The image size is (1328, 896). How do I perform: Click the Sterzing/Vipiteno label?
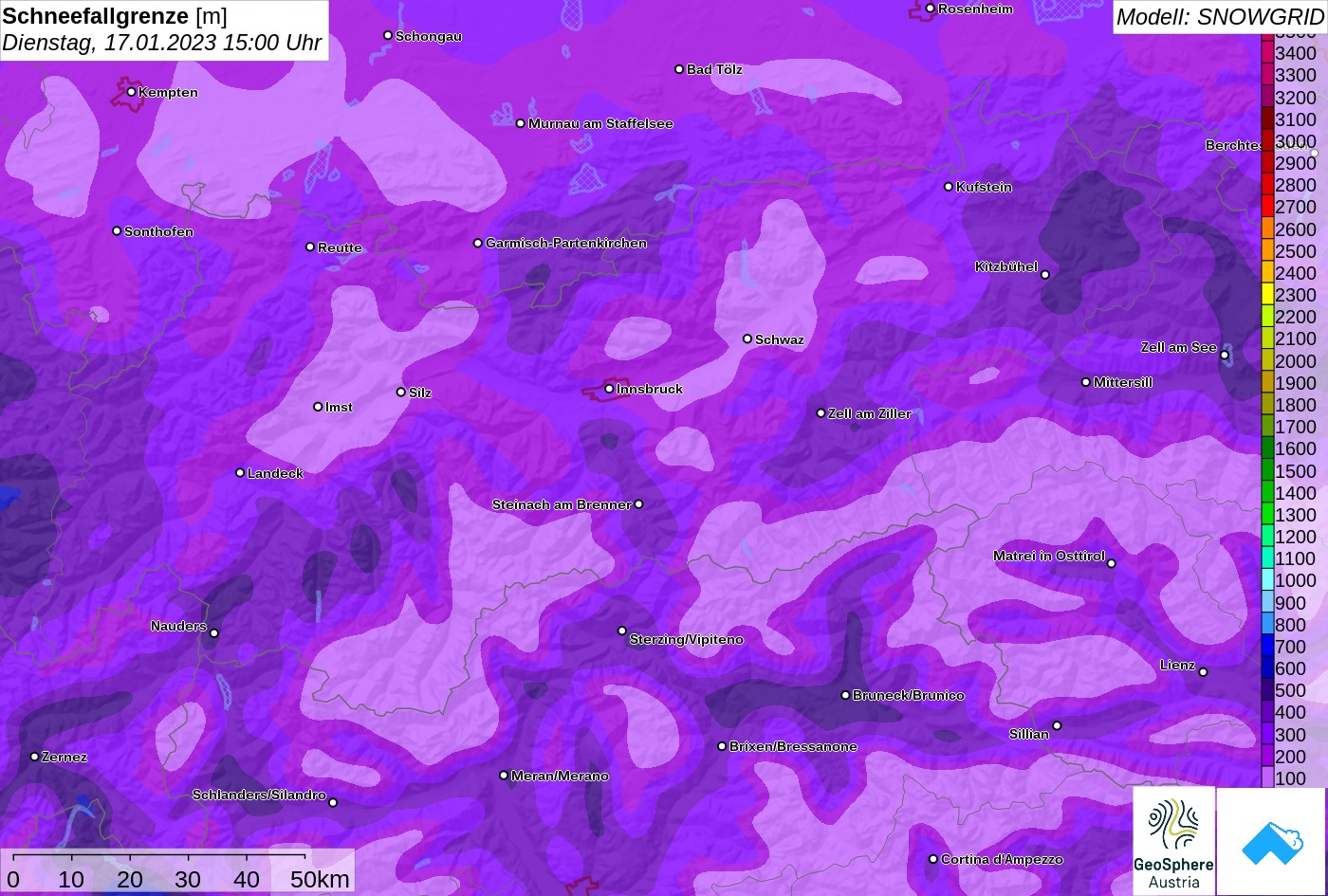[x=687, y=640]
